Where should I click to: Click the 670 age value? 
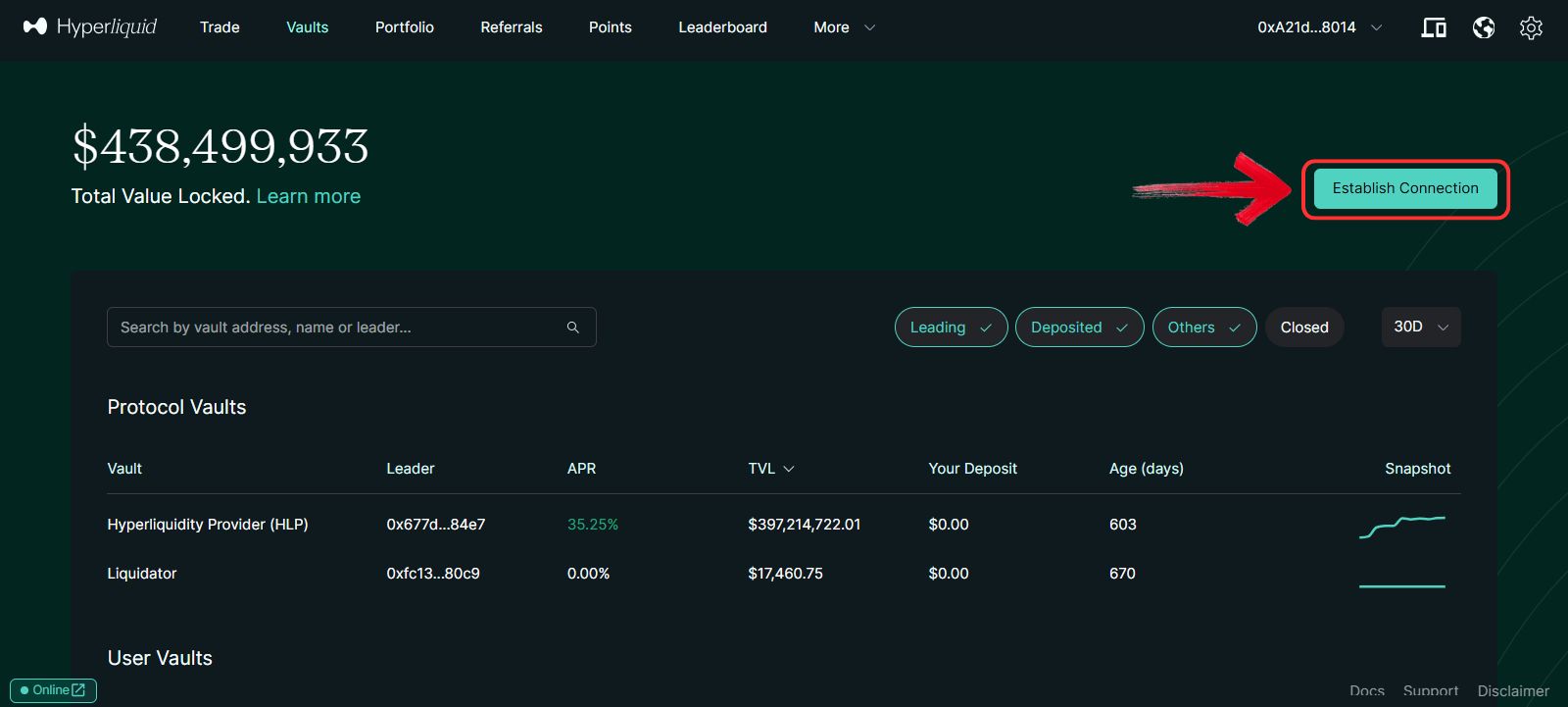tap(1122, 574)
